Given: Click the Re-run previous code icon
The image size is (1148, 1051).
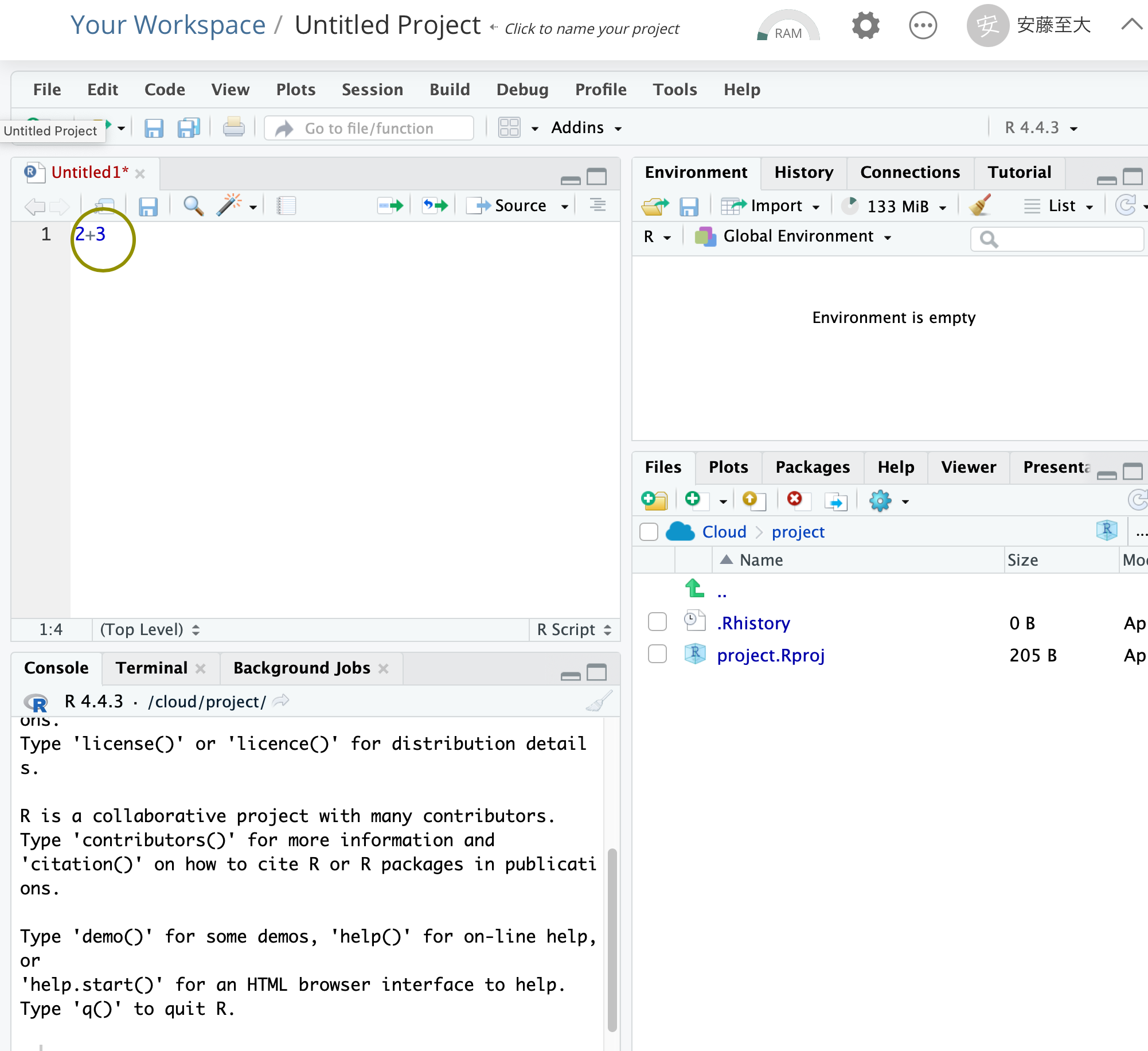Looking at the screenshot, I should (435, 205).
